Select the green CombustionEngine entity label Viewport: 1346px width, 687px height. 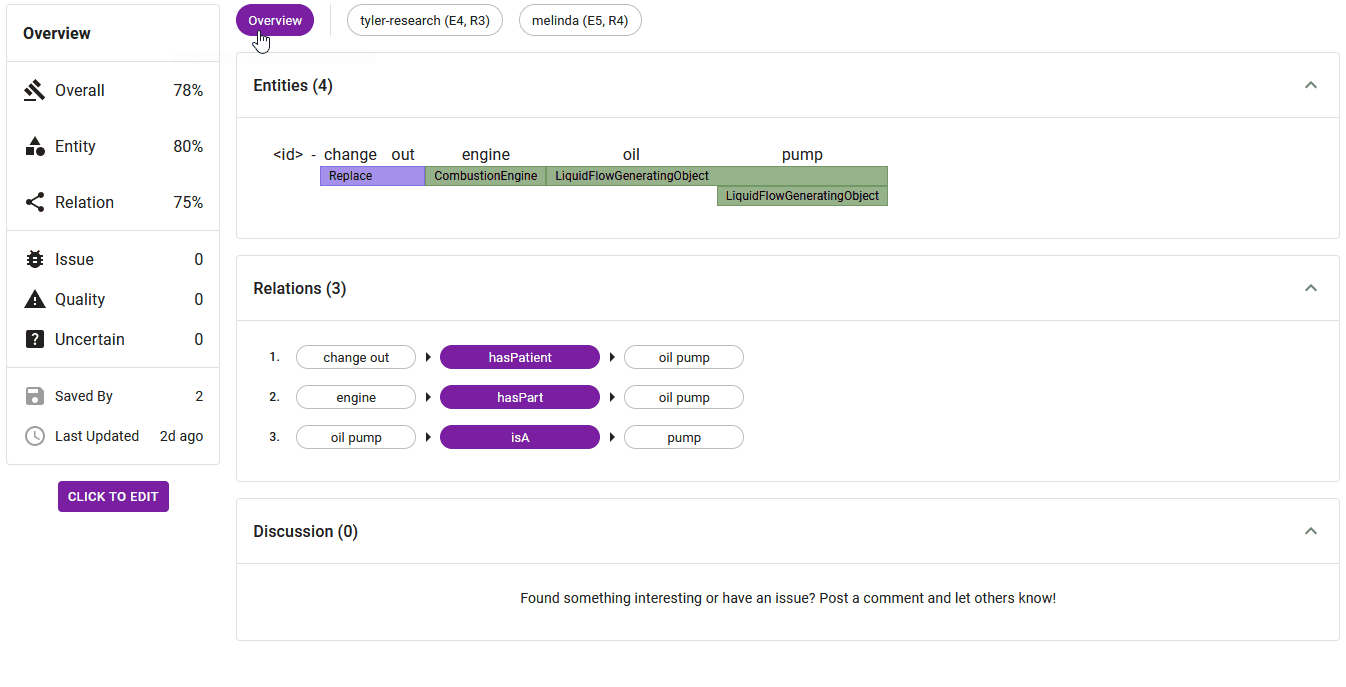tap(485, 176)
